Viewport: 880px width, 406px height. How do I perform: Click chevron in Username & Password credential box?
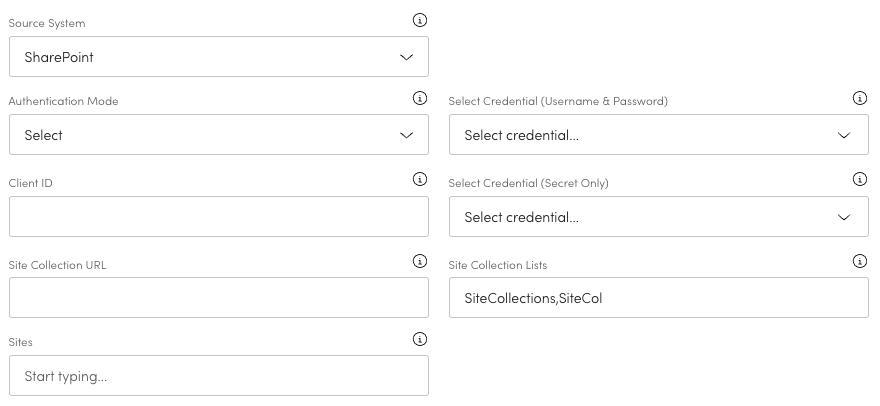[x=845, y=135]
